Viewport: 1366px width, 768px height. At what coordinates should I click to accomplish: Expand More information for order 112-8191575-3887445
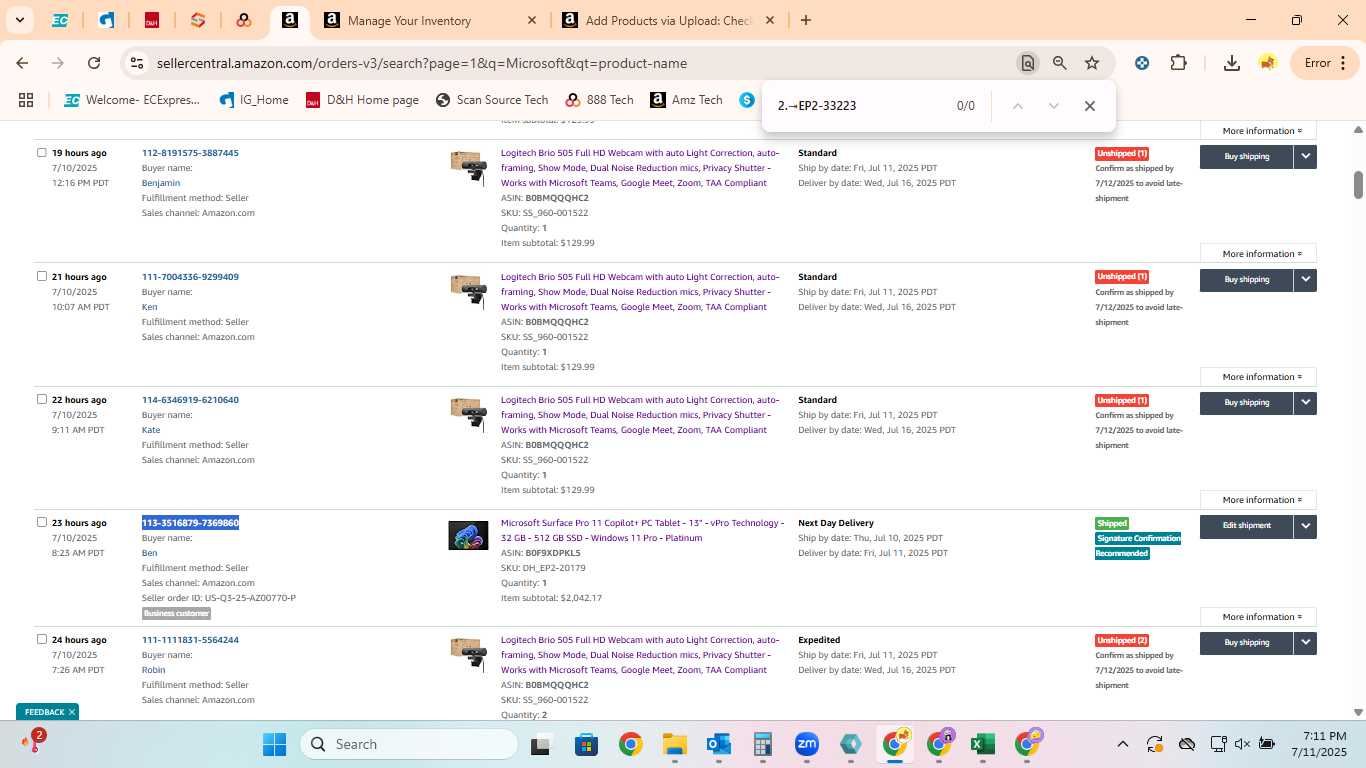pos(1258,254)
